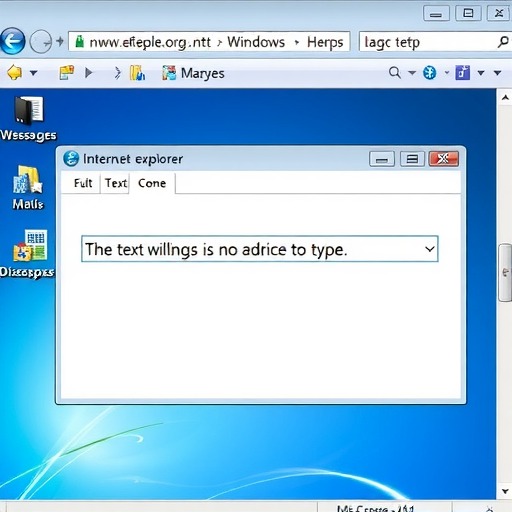Click the vertical scrollbar up arrow

[x=505, y=98]
